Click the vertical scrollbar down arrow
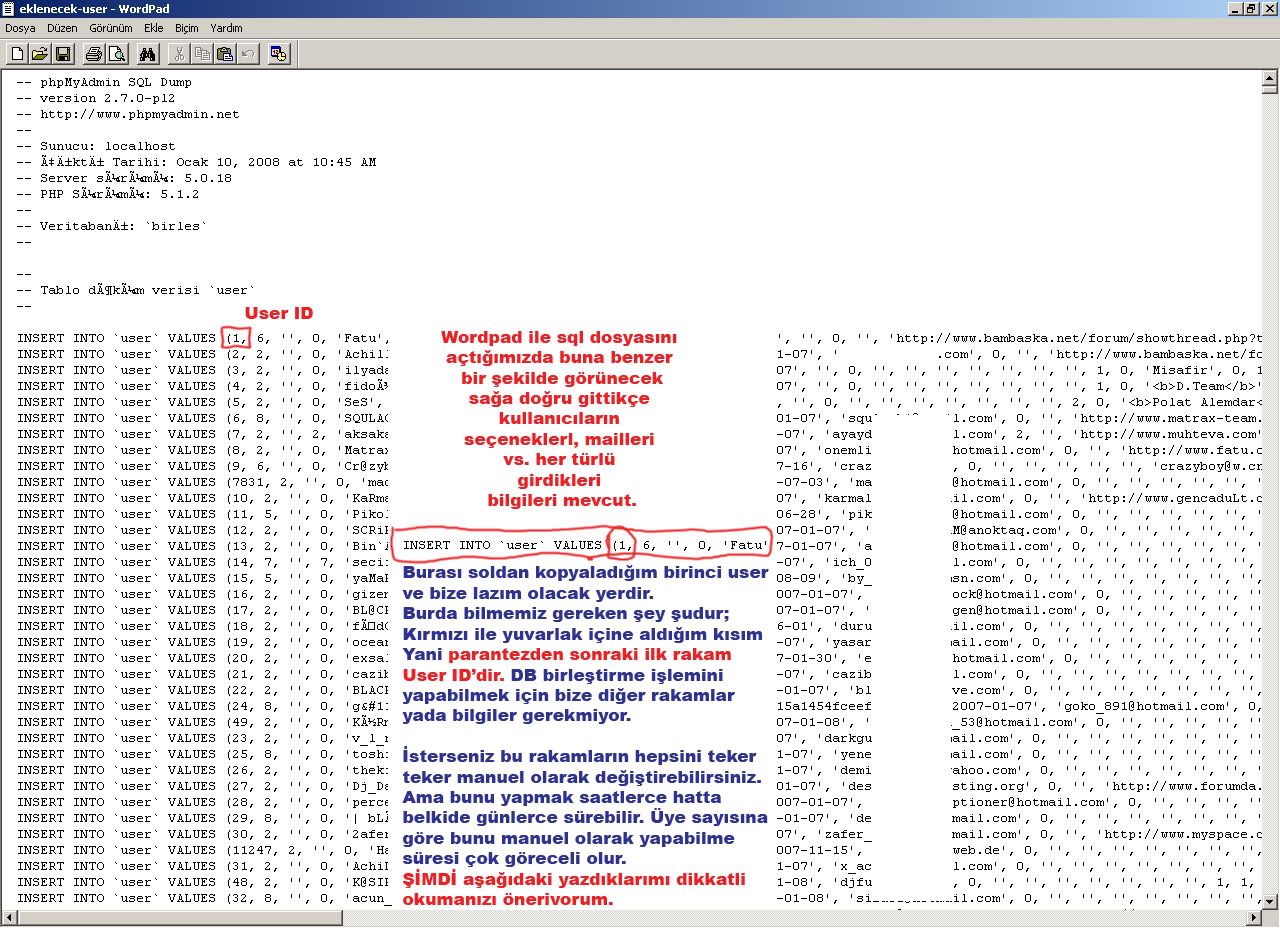This screenshot has height=928, width=1280. 1271,901
